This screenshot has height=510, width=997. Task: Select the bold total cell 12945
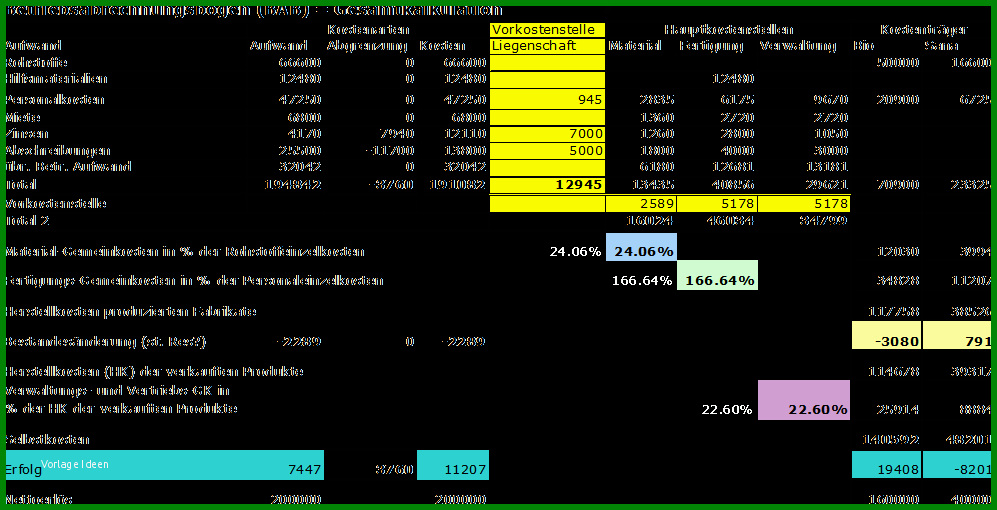pos(547,185)
